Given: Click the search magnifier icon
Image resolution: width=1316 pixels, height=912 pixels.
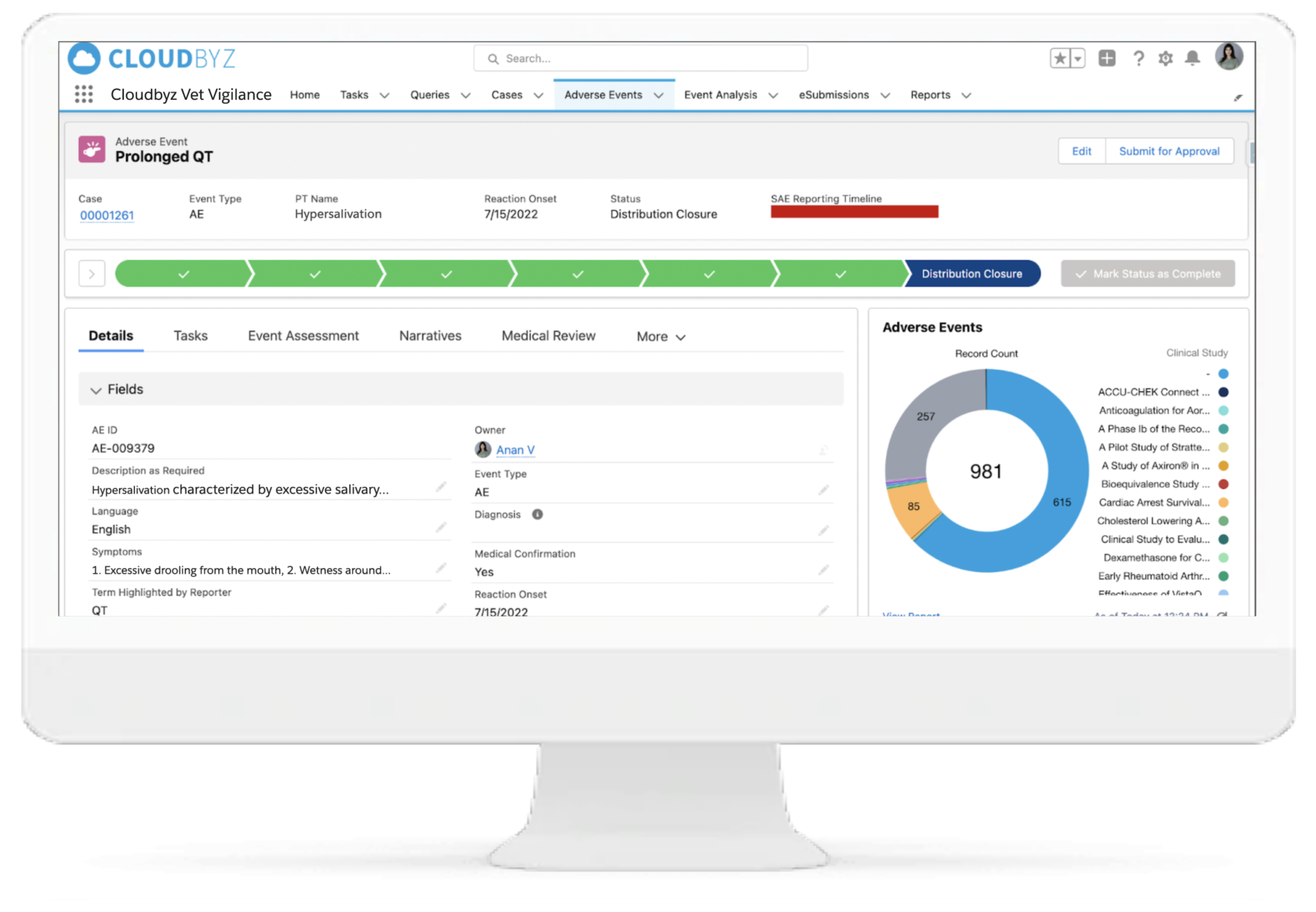Looking at the screenshot, I should (493, 59).
